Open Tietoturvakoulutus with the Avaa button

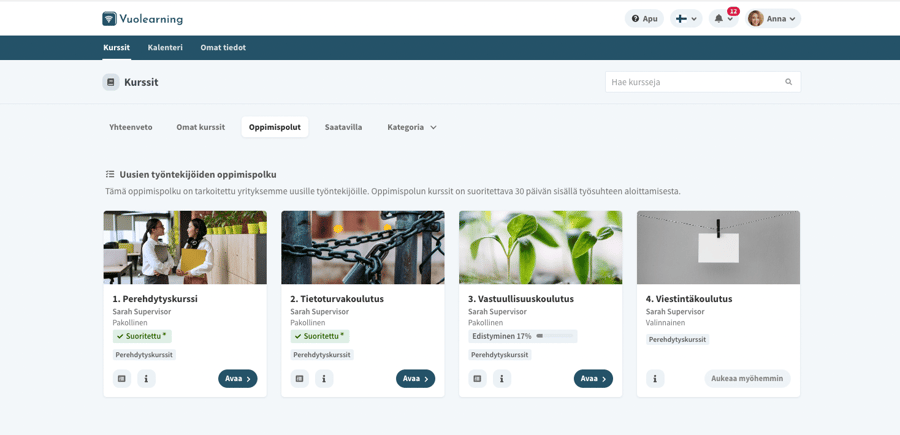pyautogui.click(x=416, y=379)
